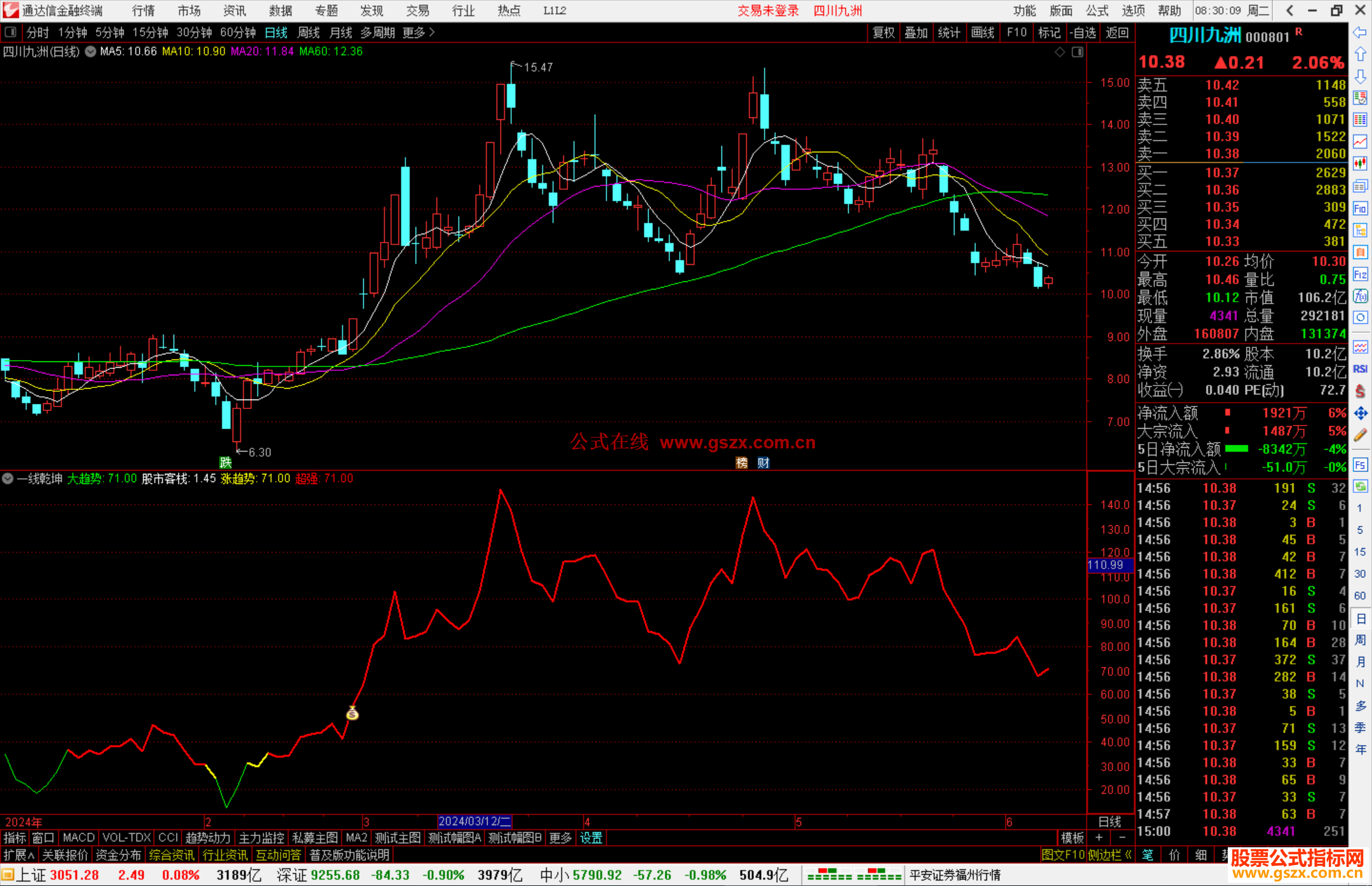The height and width of the screenshot is (886, 1372).
Task: Toggle the main chart MA indicator circle
Action: (x=90, y=51)
